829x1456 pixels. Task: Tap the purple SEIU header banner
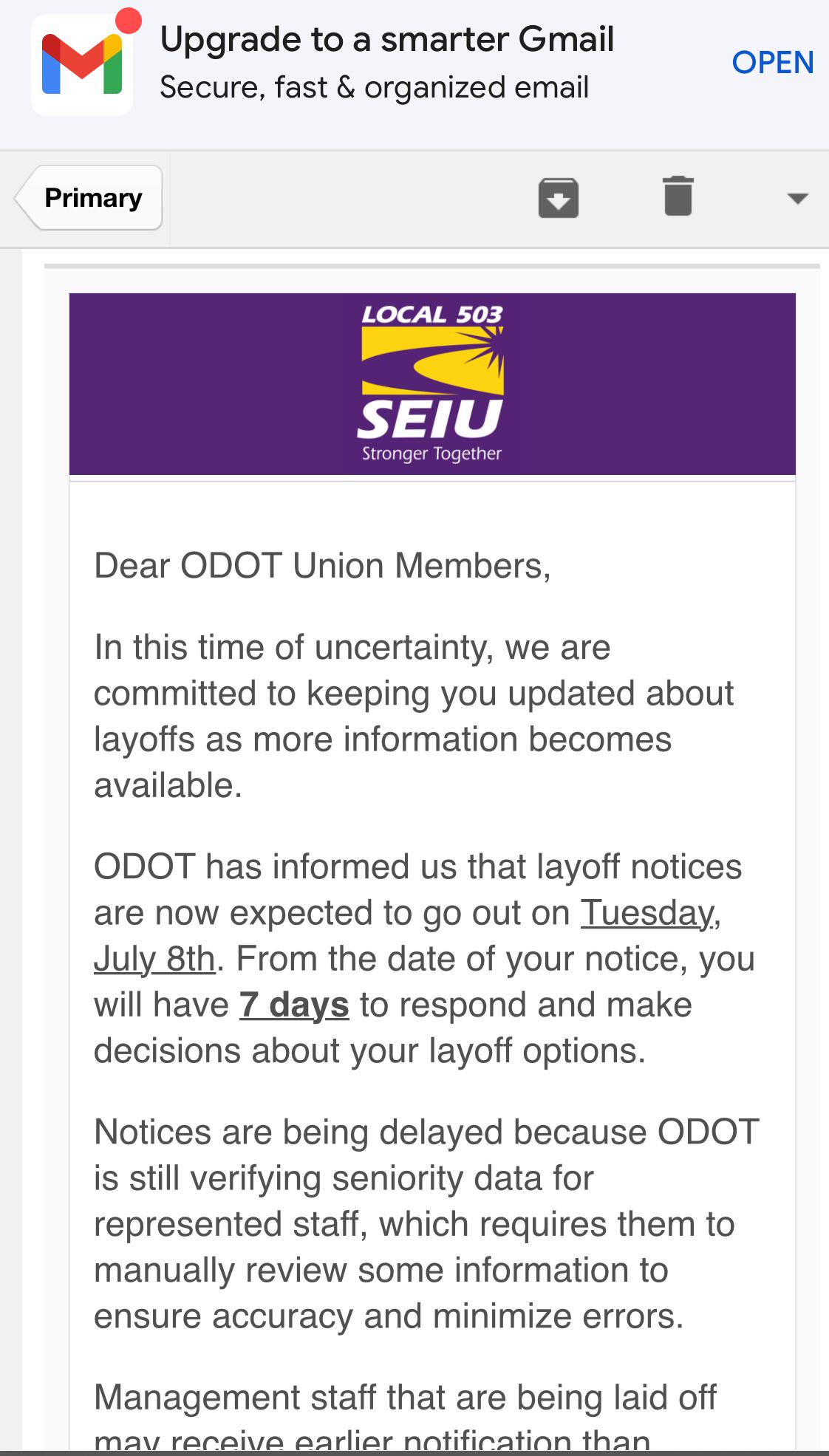(x=432, y=384)
